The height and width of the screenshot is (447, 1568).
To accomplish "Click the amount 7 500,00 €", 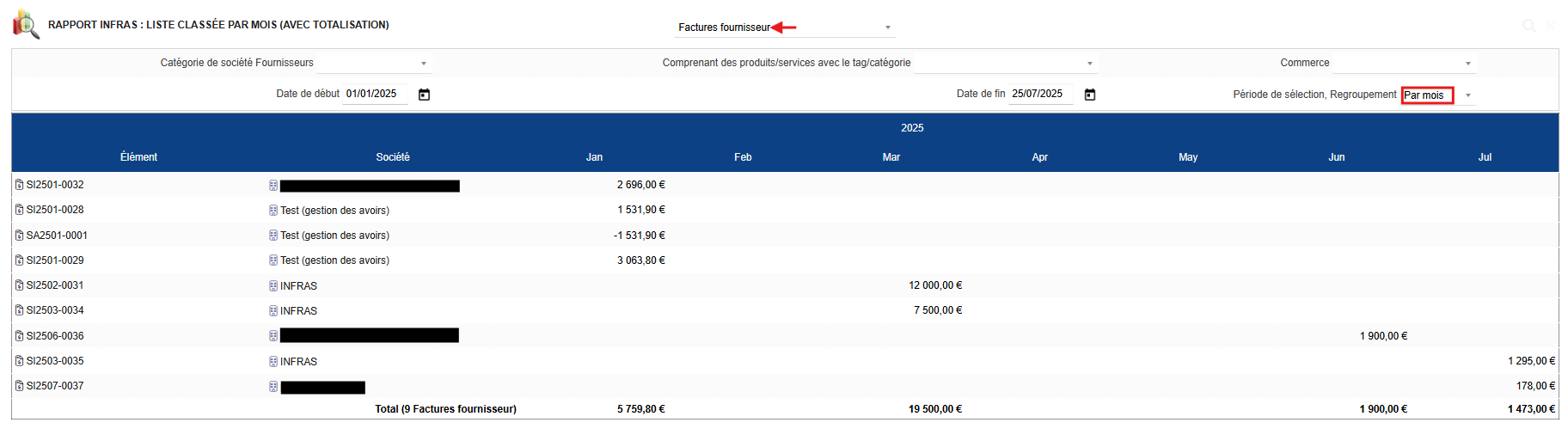I will click(938, 310).
